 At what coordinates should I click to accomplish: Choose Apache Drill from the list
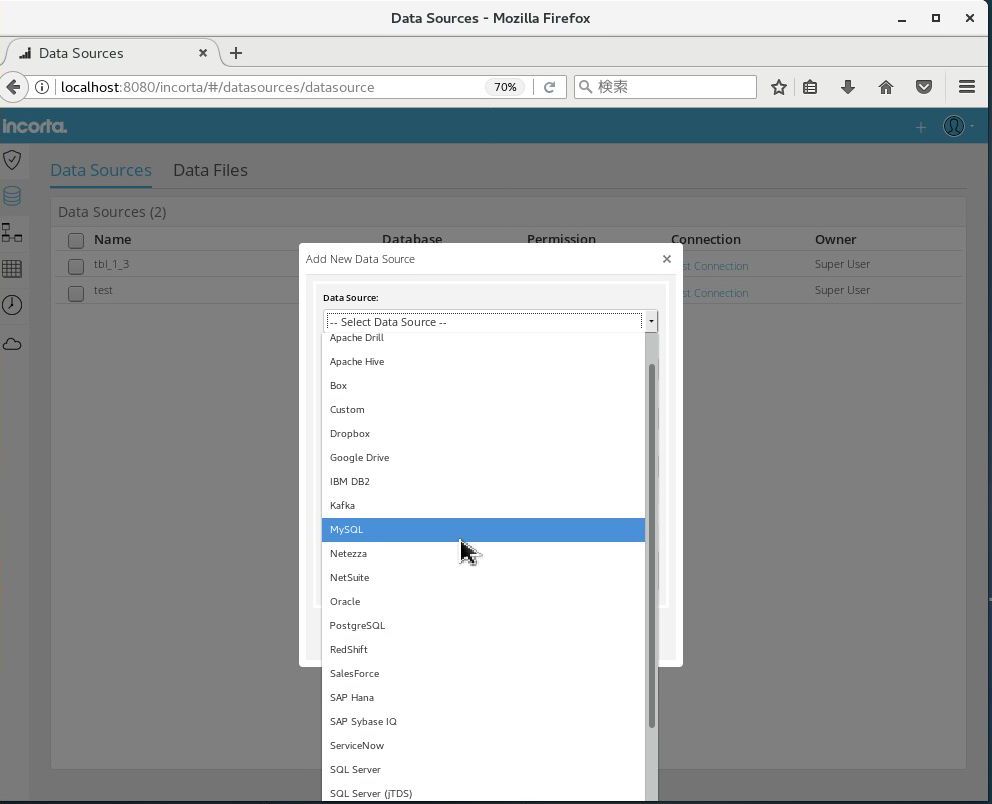coord(483,338)
